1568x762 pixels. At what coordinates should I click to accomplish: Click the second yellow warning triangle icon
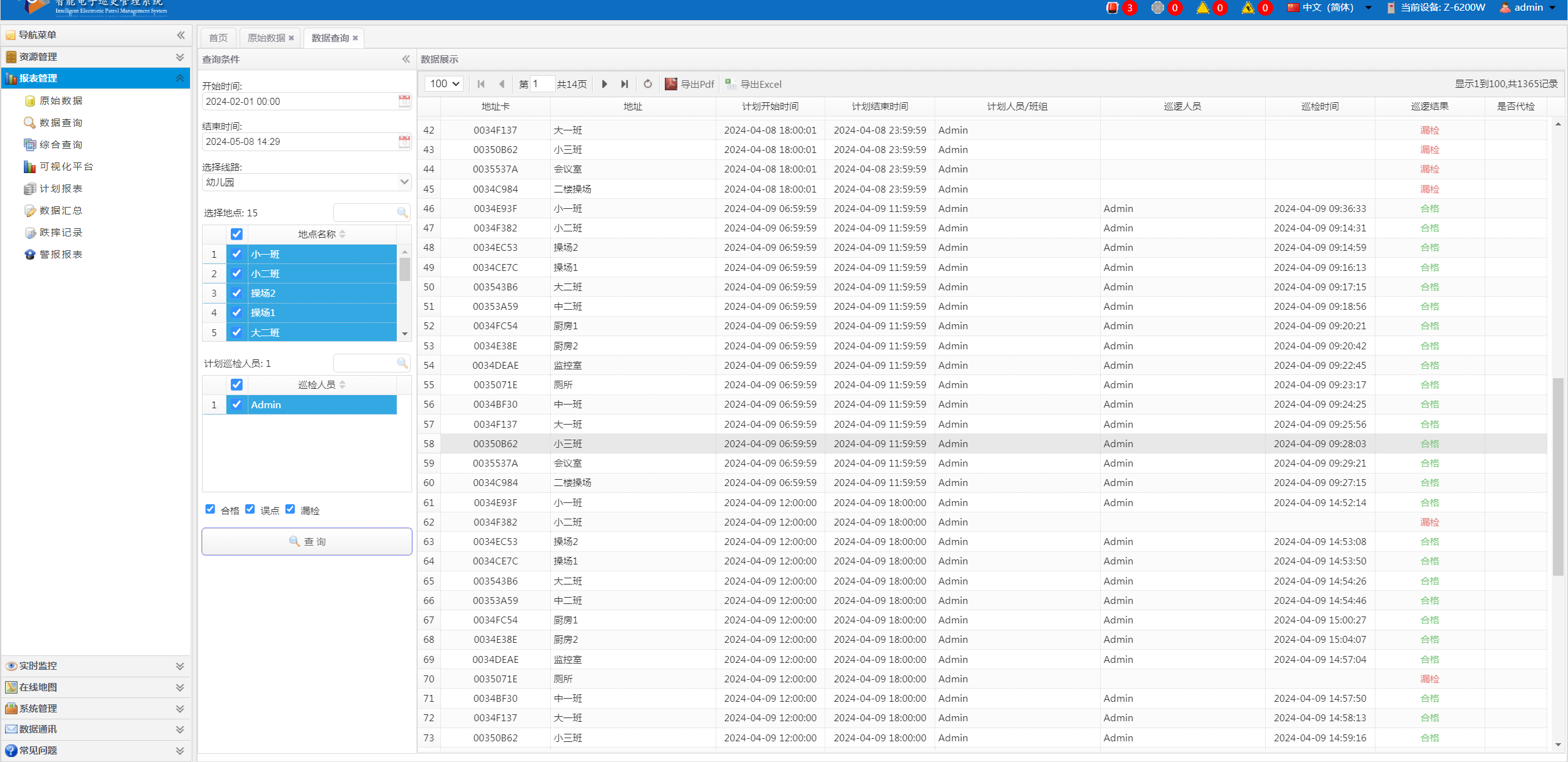(1248, 8)
